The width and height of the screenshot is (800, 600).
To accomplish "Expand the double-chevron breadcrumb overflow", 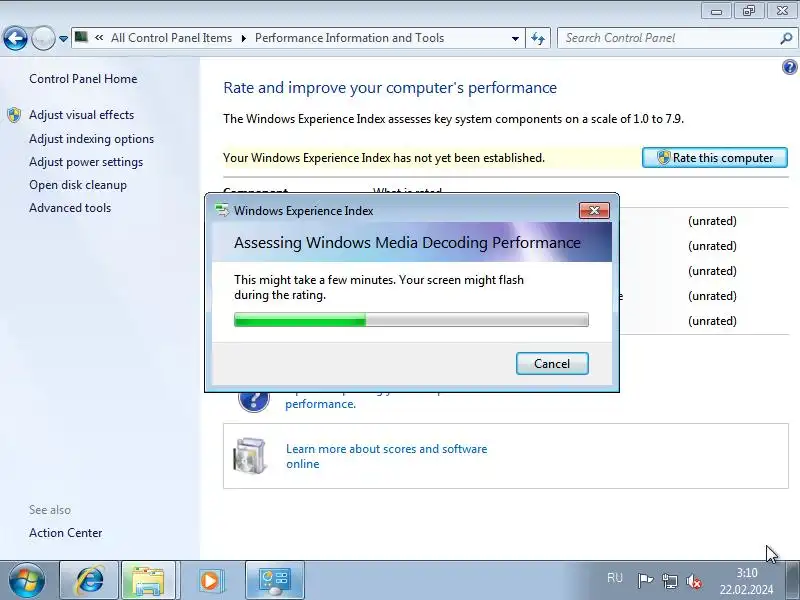I will pos(99,38).
